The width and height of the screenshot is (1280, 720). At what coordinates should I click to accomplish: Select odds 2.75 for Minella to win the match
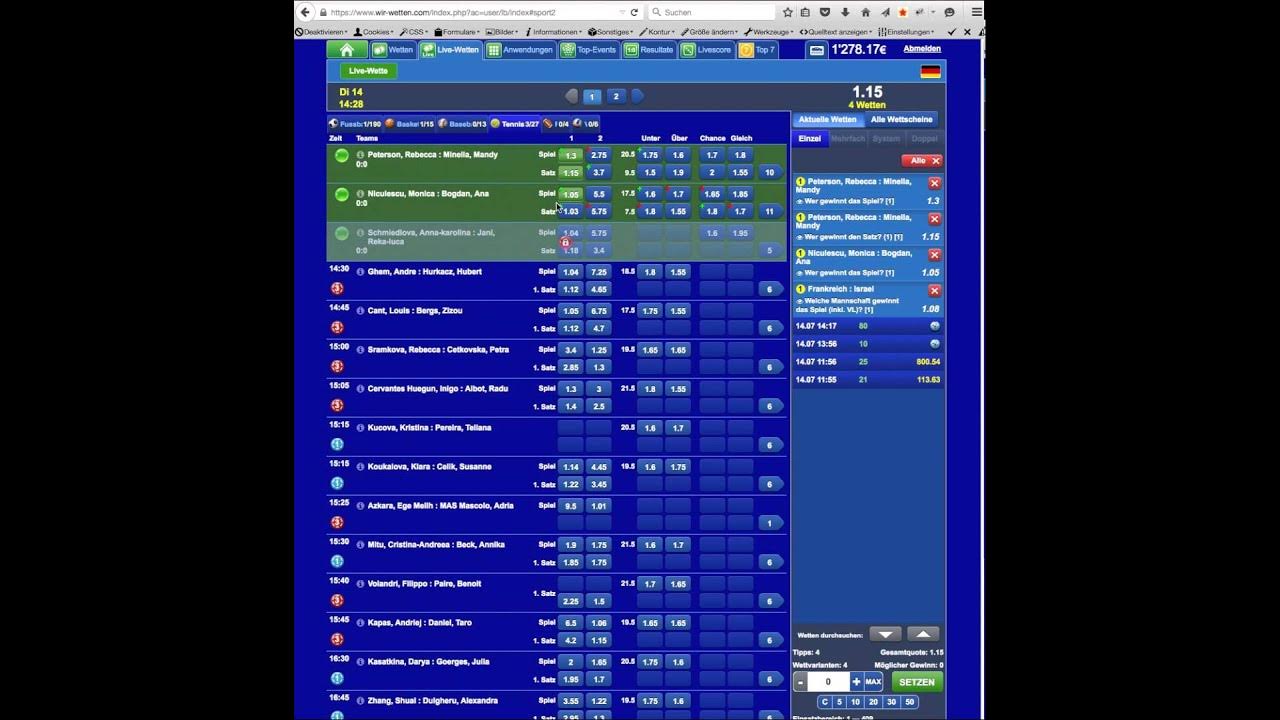(x=598, y=155)
